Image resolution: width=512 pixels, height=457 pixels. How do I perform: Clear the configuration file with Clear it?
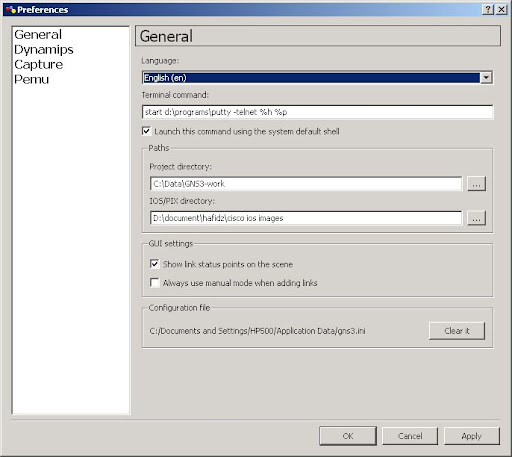pos(457,331)
